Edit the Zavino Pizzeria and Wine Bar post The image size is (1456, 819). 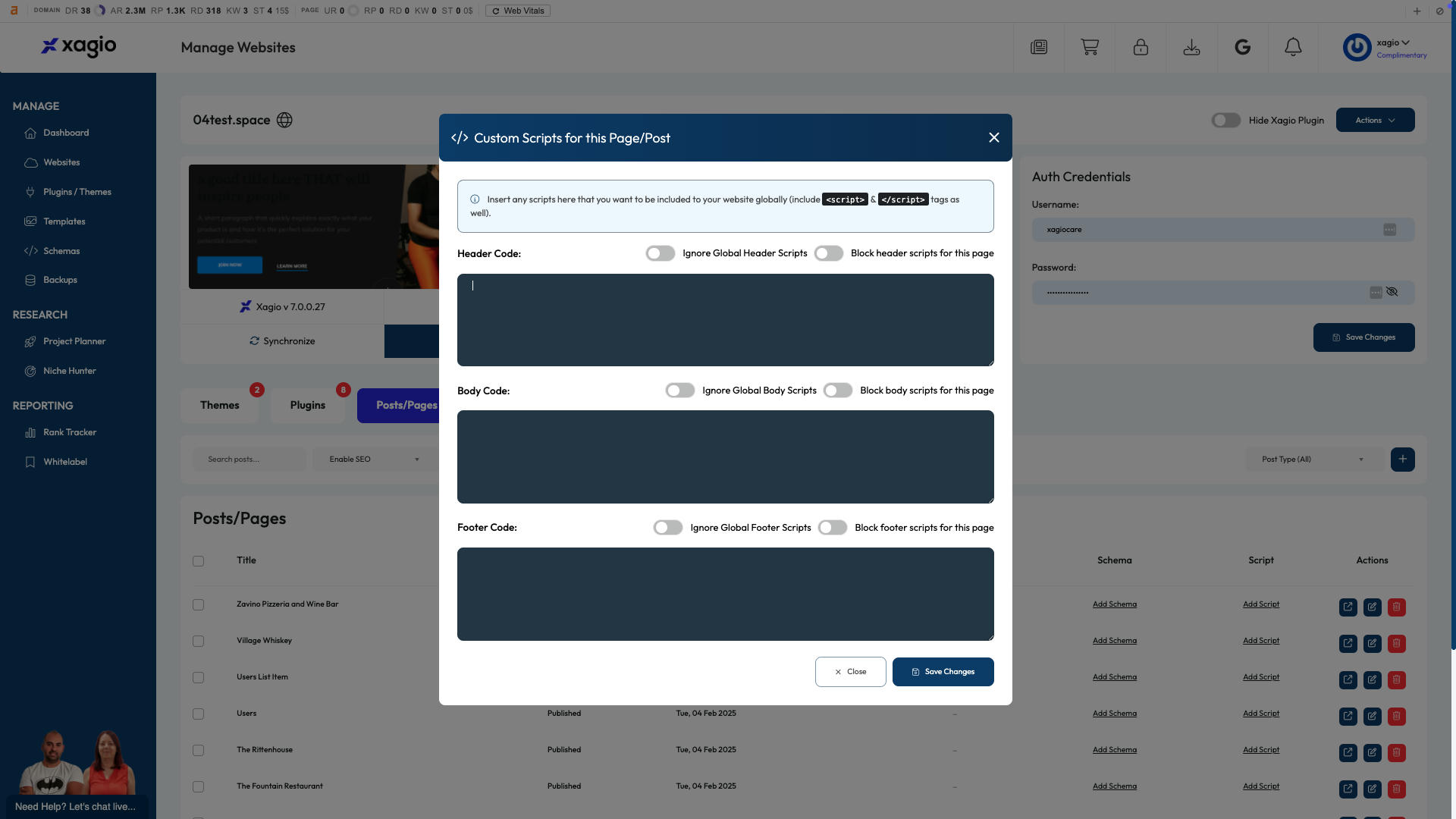(x=1372, y=607)
